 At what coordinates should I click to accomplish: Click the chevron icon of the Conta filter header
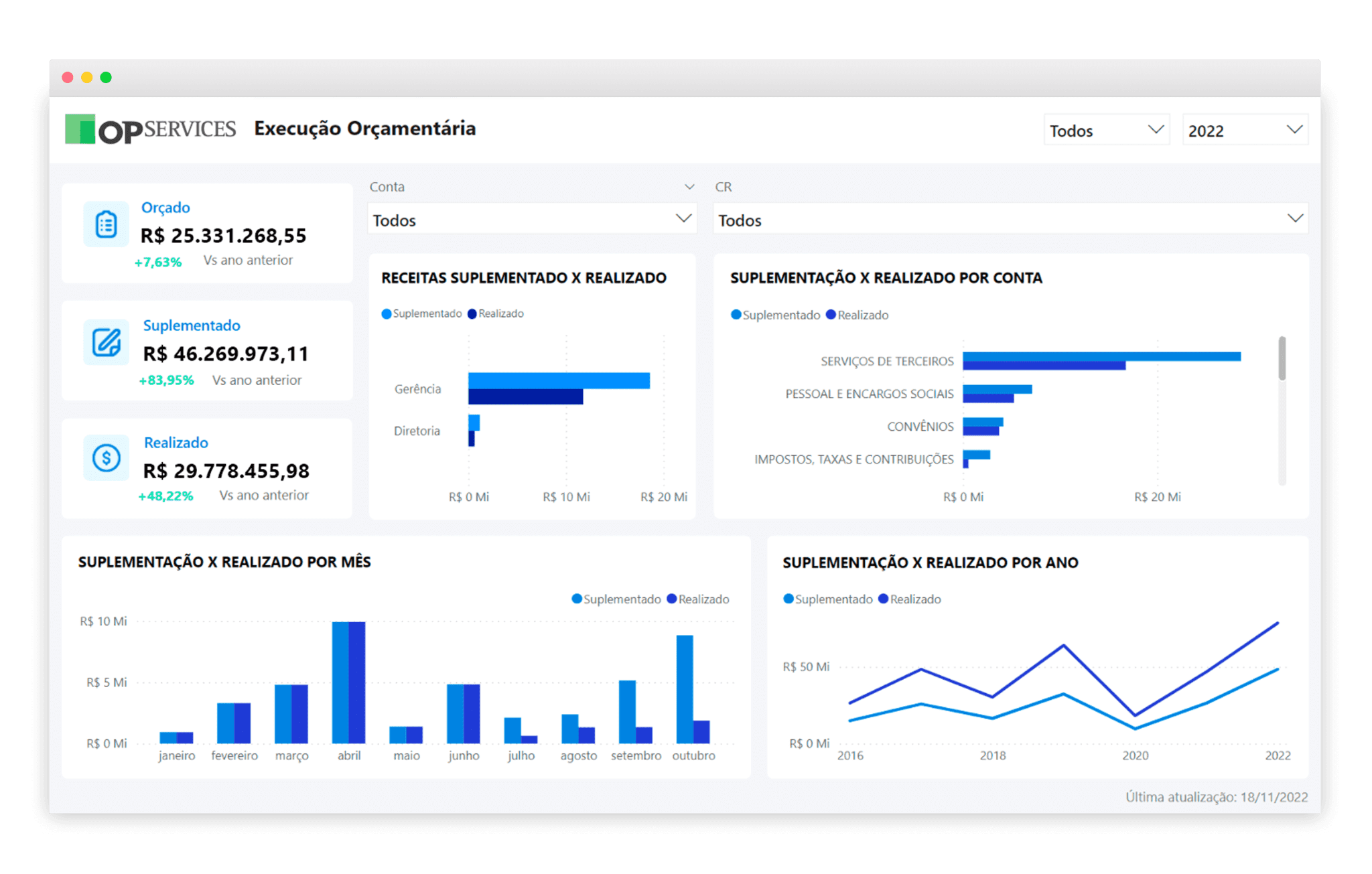[689, 186]
